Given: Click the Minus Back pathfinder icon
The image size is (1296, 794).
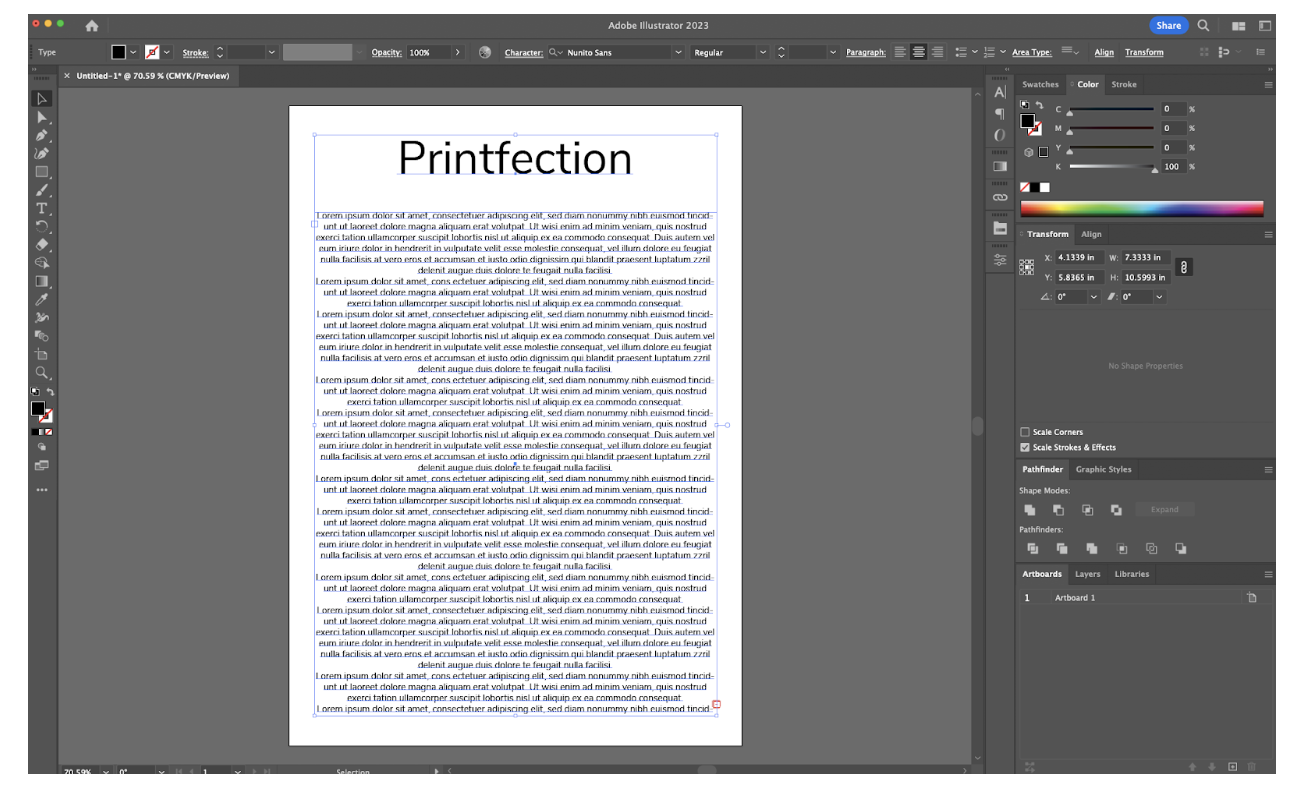Looking at the screenshot, I should pos(1181,548).
